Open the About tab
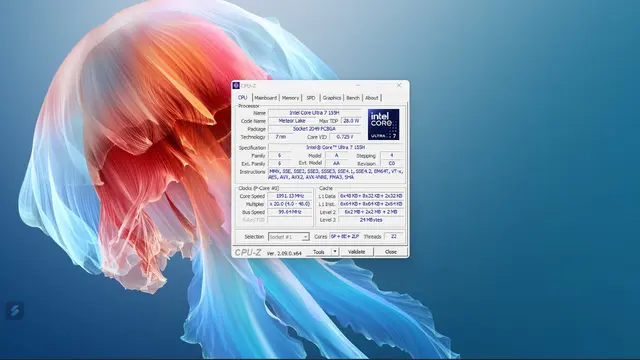Image resolution: width=640 pixels, height=360 pixels. point(371,98)
